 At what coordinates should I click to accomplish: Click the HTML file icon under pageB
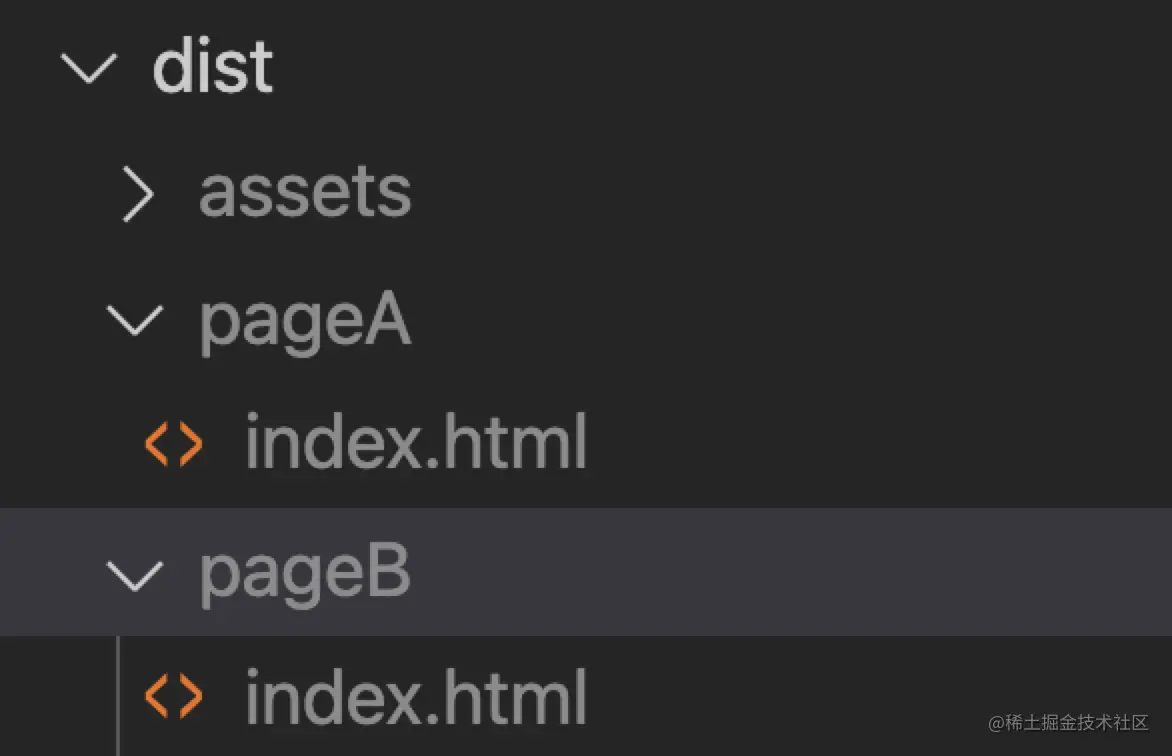click(174, 696)
